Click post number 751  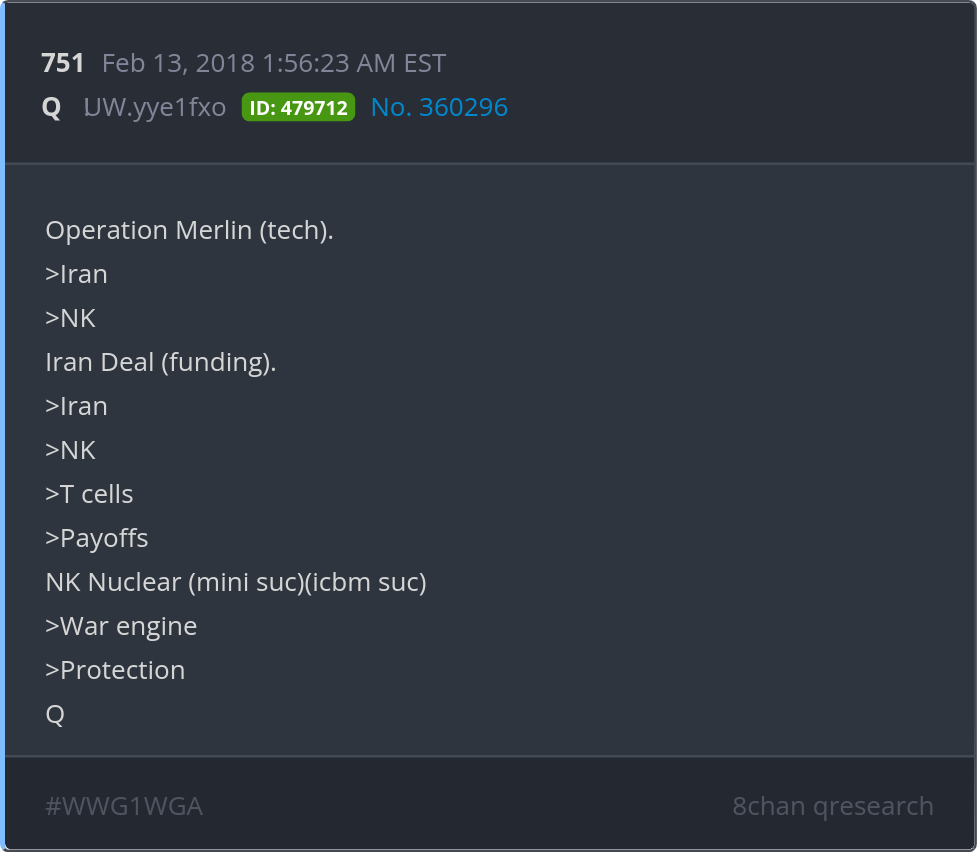click(x=63, y=64)
